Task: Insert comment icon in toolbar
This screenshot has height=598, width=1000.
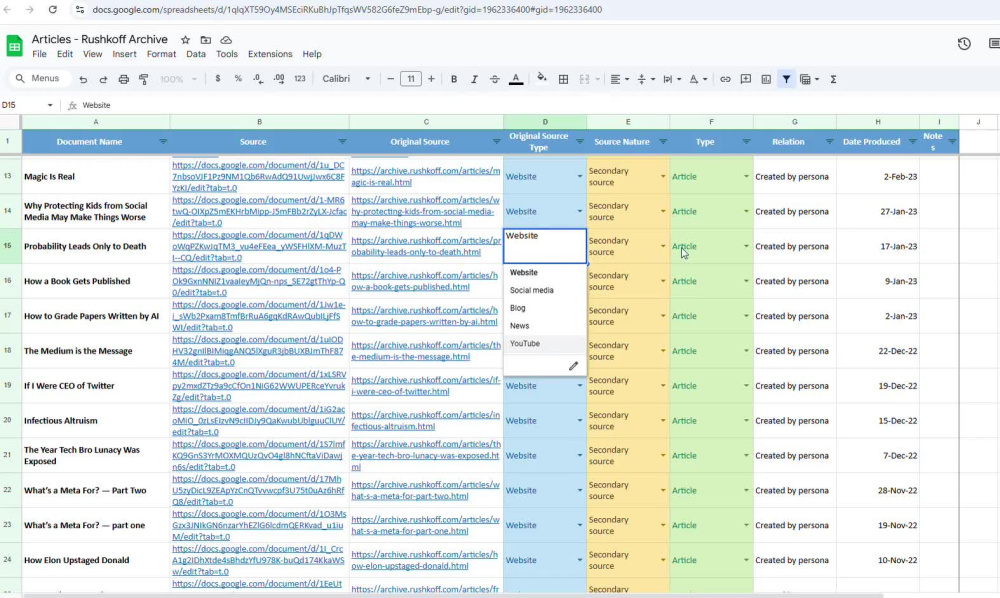Action: (746, 79)
